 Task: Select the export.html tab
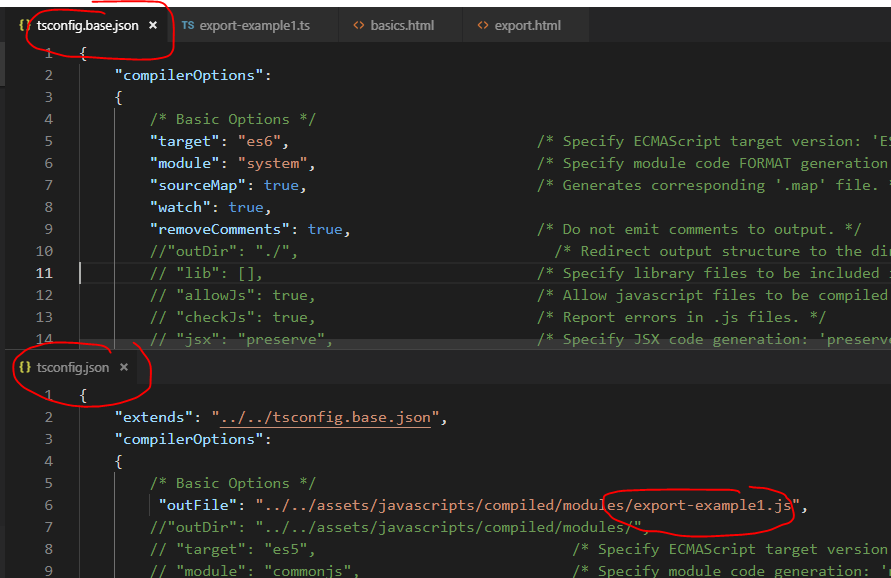(x=527, y=25)
